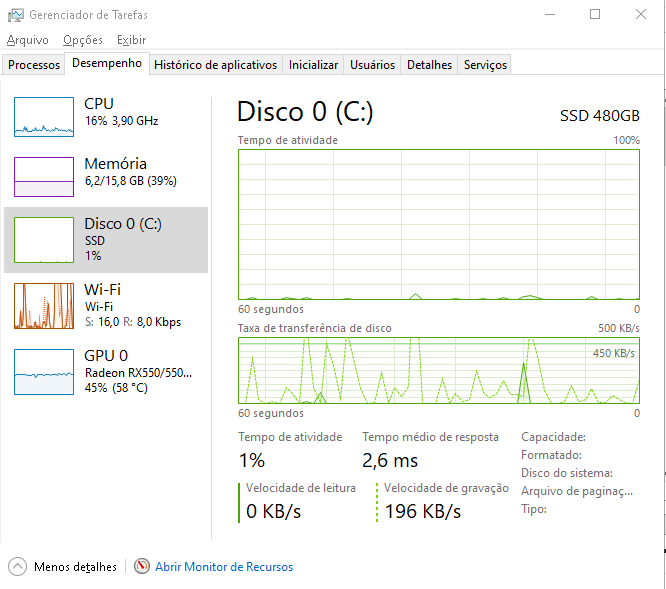This screenshot has width=666, height=589.
Task: Click the Taxa de transferência de disco graph
Action: tap(439, 370)
